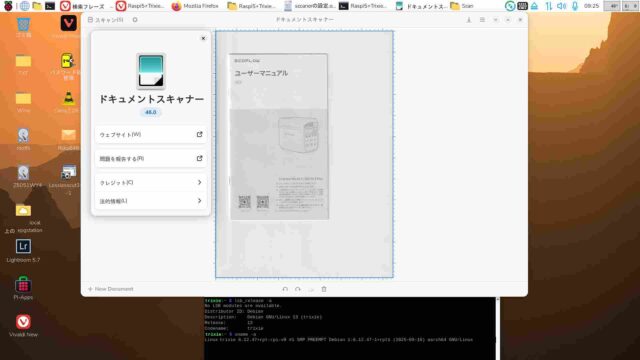
Task: Open the 問題を報告する report issue row
Action: point(151,158)
